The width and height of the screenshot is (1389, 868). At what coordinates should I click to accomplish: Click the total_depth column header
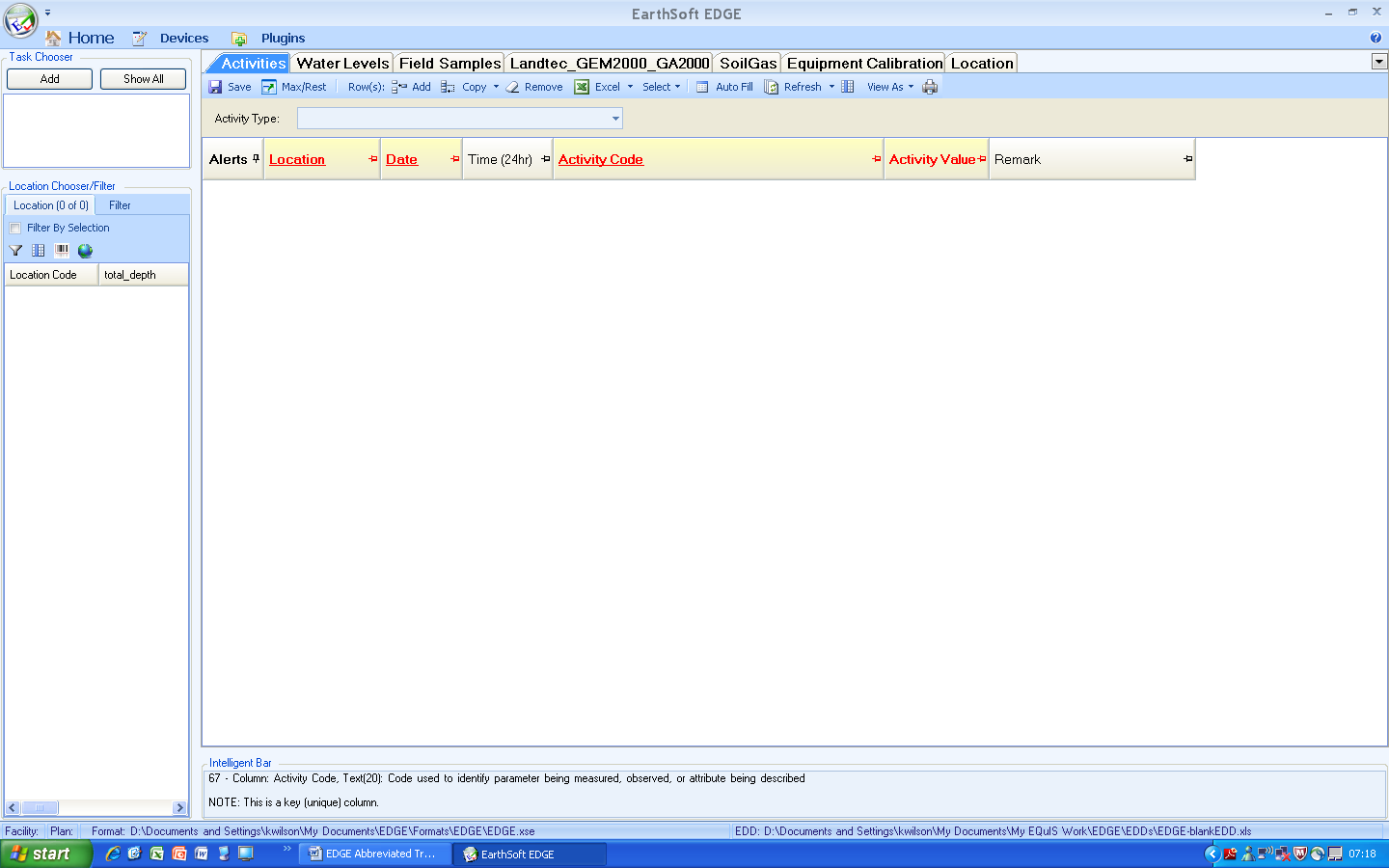pos(144,275)
